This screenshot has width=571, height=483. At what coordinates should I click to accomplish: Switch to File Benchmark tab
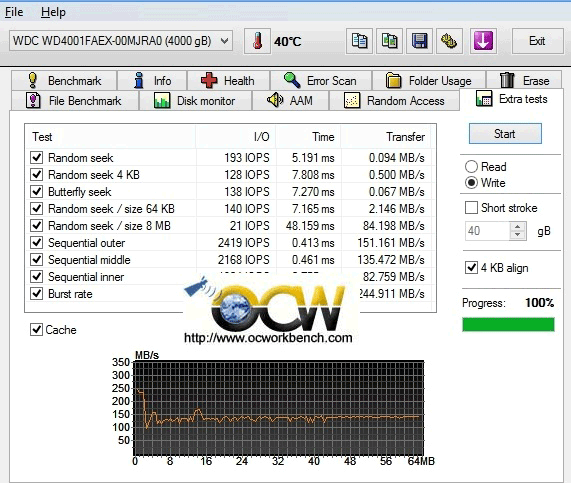click(x=75, y=101)
